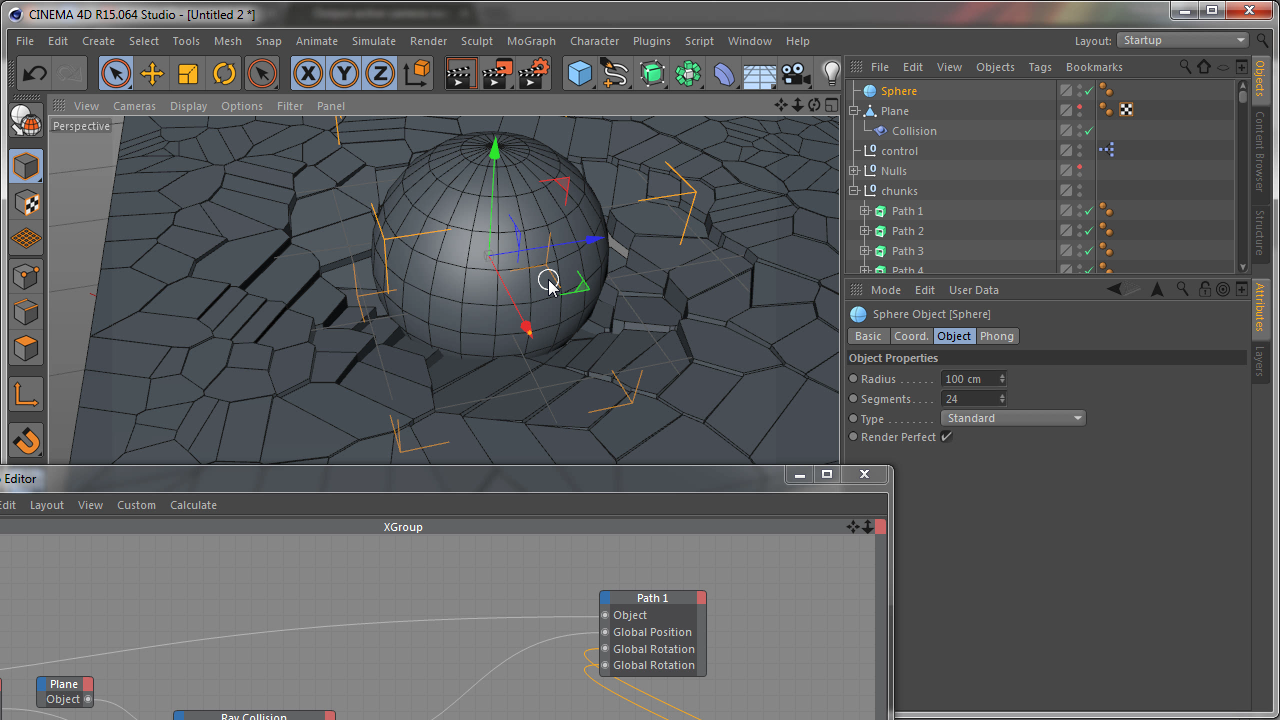
Task: Open the deformer objects icon
Action: tap(724, 73)
